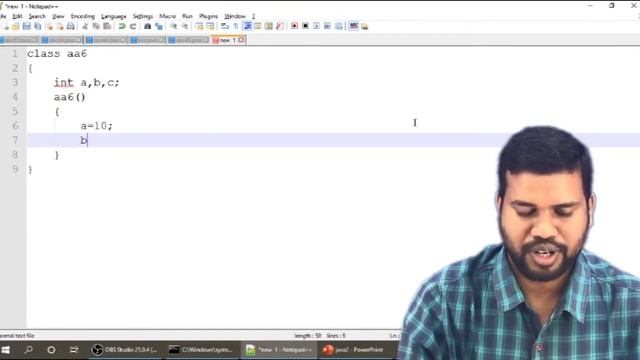Screen dimensions: 640x360
Task: Click the Cortana circle taskbar icon
Action: pyautogui.click(x=51, y=350)
